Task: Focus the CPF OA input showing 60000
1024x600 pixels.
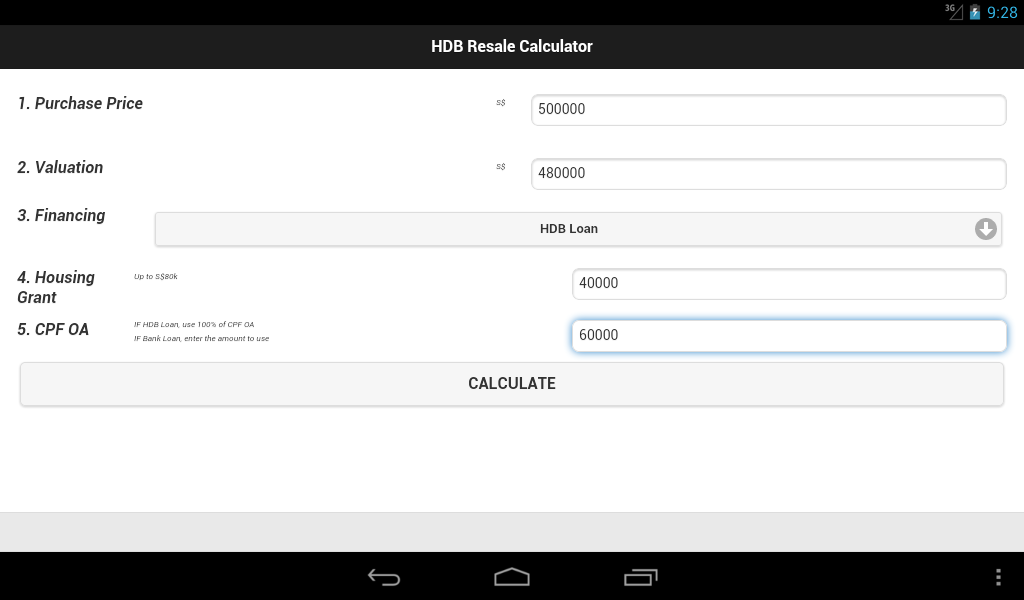Action: tap(789, 336)
